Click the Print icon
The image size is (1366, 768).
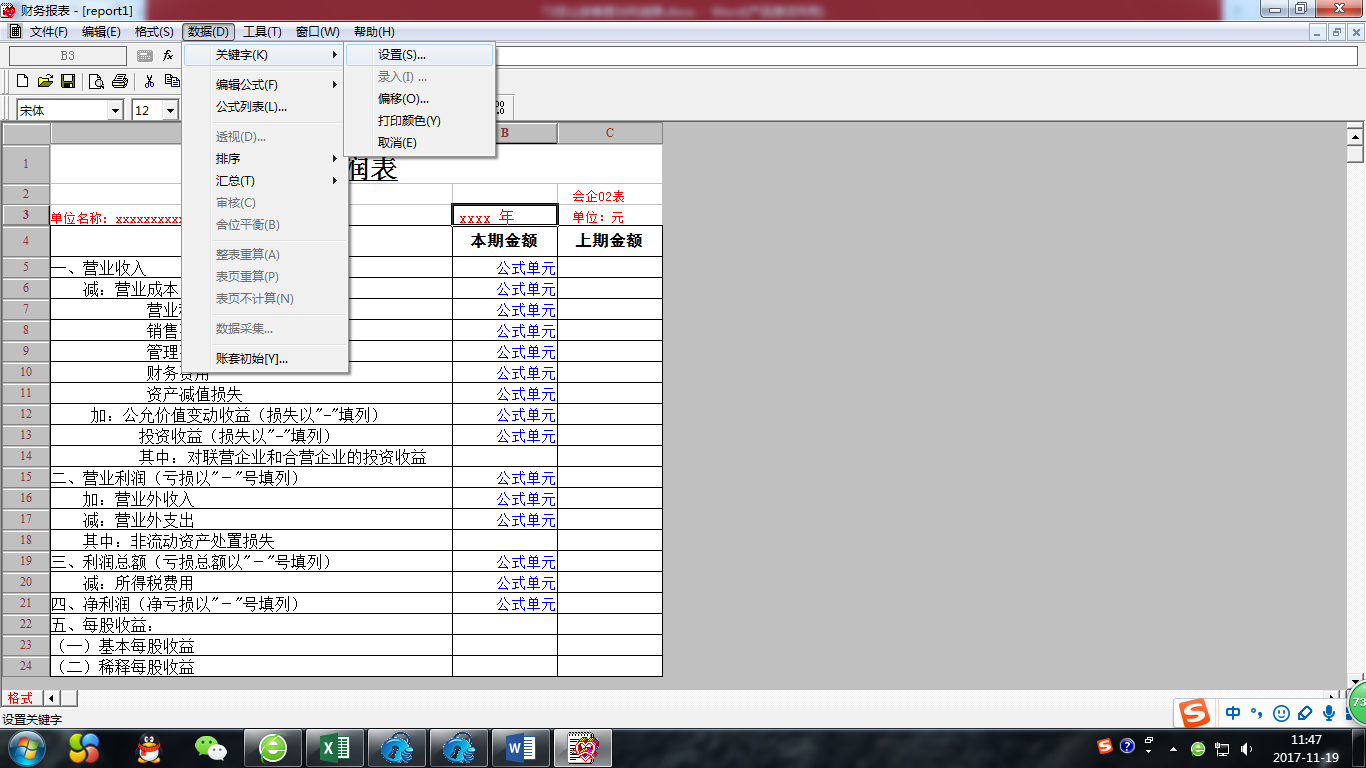coord(120,81)
